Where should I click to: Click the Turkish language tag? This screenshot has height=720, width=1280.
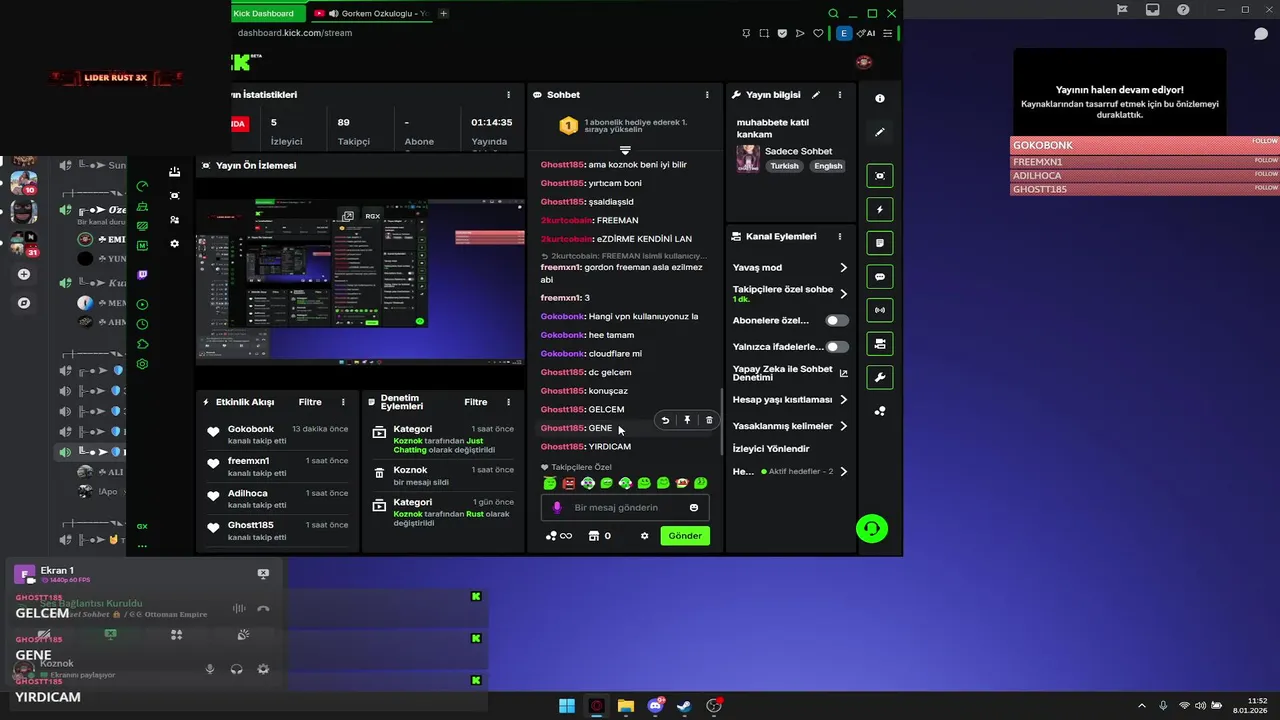pyautogui.click(x=785, y=166)
